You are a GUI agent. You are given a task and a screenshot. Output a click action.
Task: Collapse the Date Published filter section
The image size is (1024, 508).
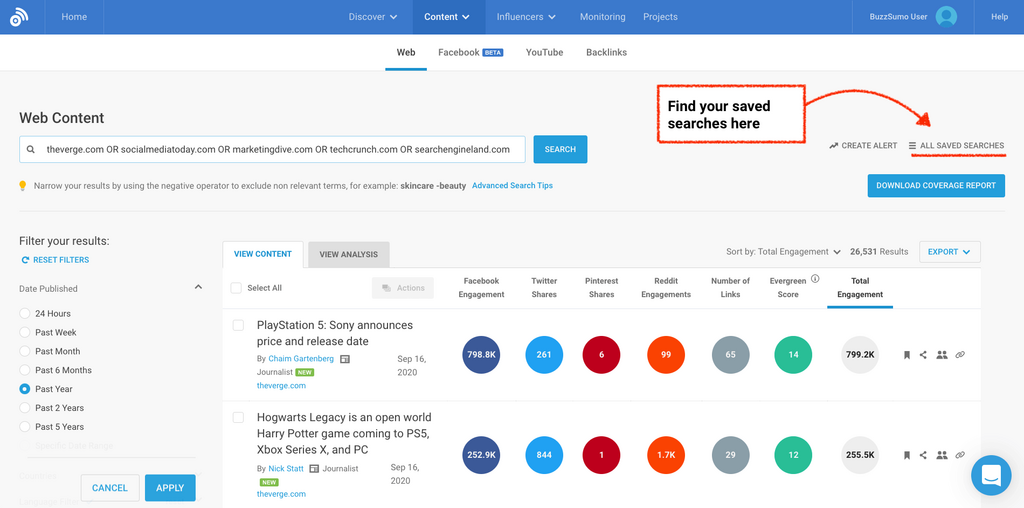coord(198,288)
